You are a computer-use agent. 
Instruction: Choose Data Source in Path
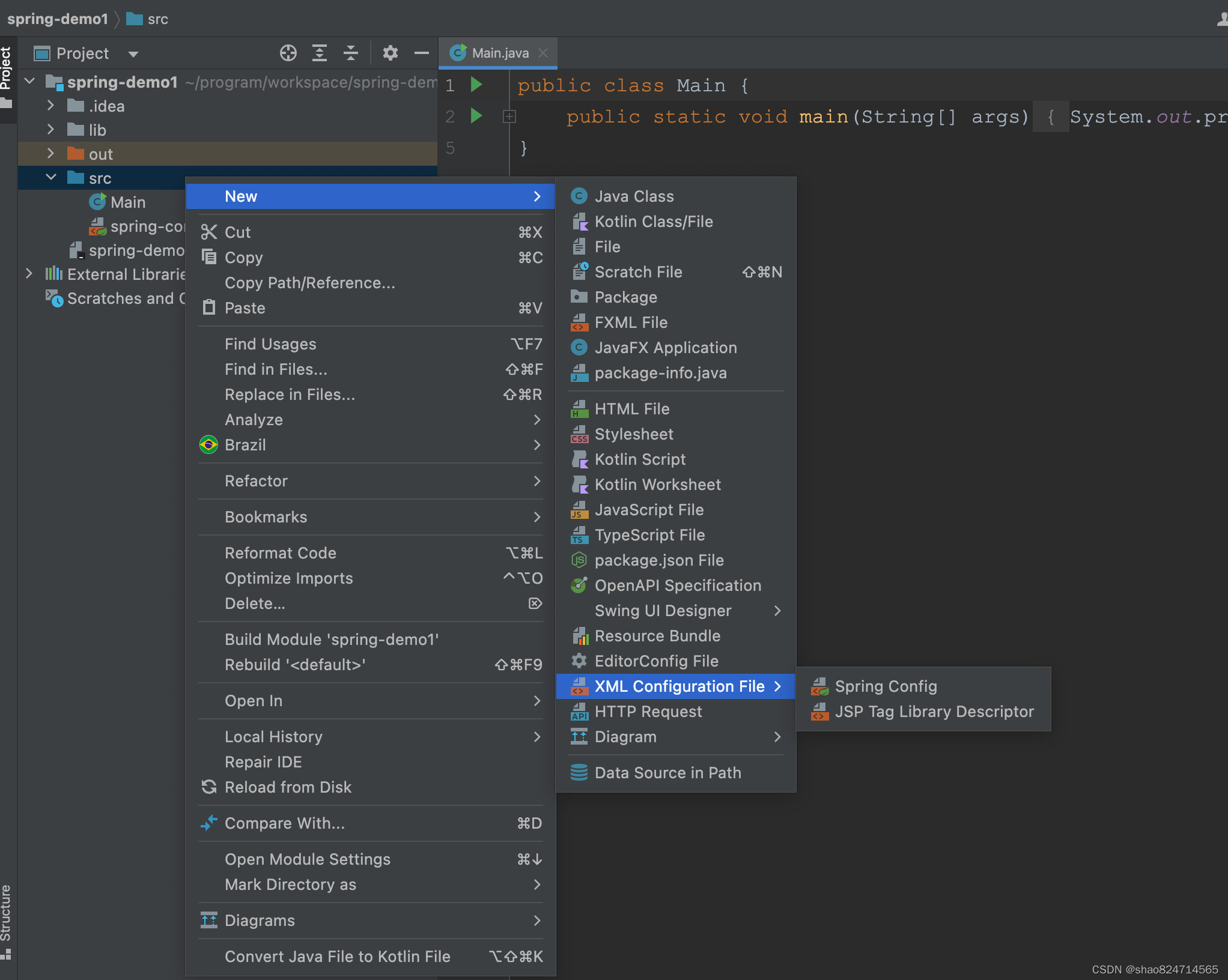tap(676, 773)
